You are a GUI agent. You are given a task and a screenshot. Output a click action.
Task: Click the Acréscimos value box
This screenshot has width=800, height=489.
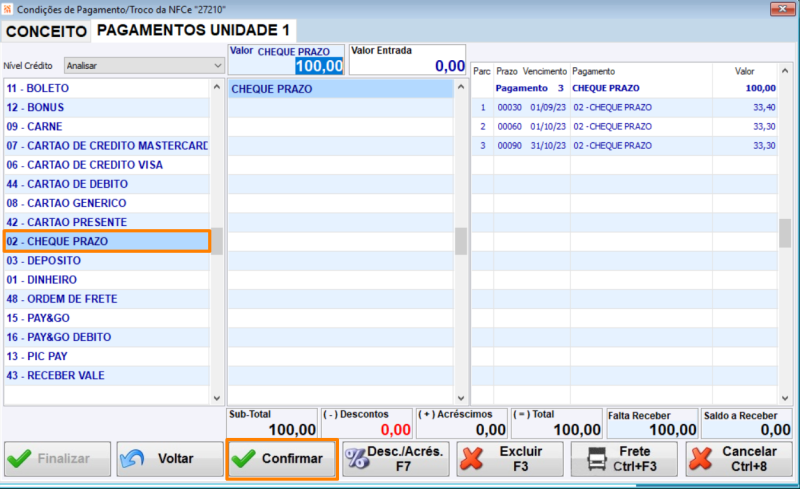click(462, 423)
